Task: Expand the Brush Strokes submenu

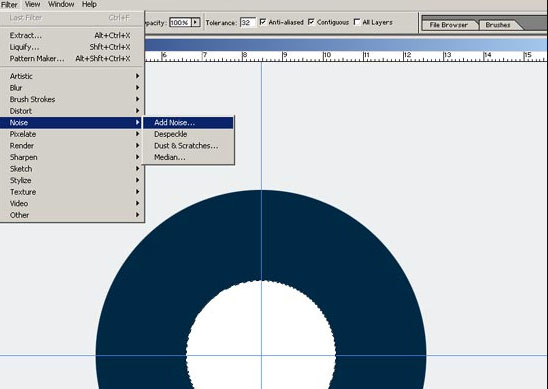Action: click(72, 99)
